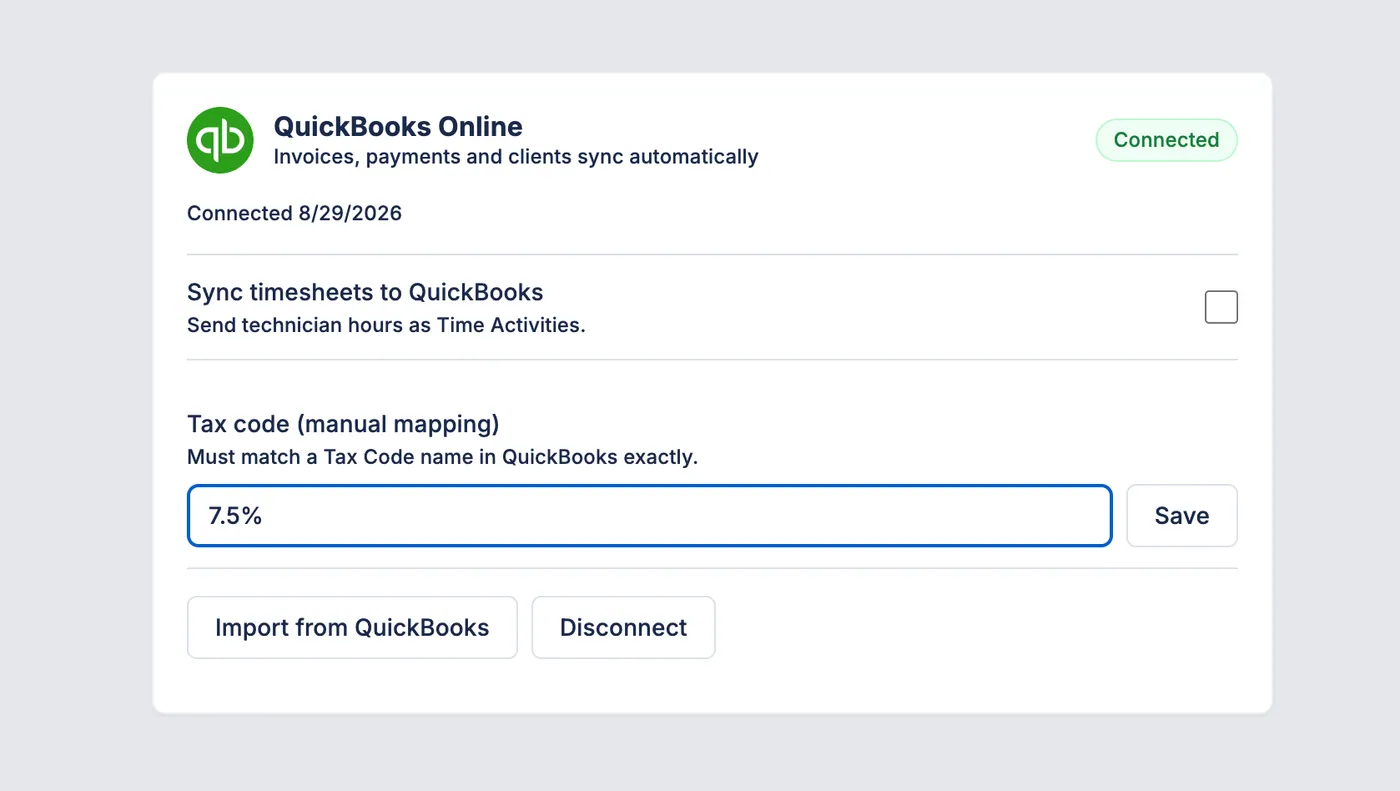Click the green Connected status badge
Screen dimensions: 1400x791
point(1166,140)
